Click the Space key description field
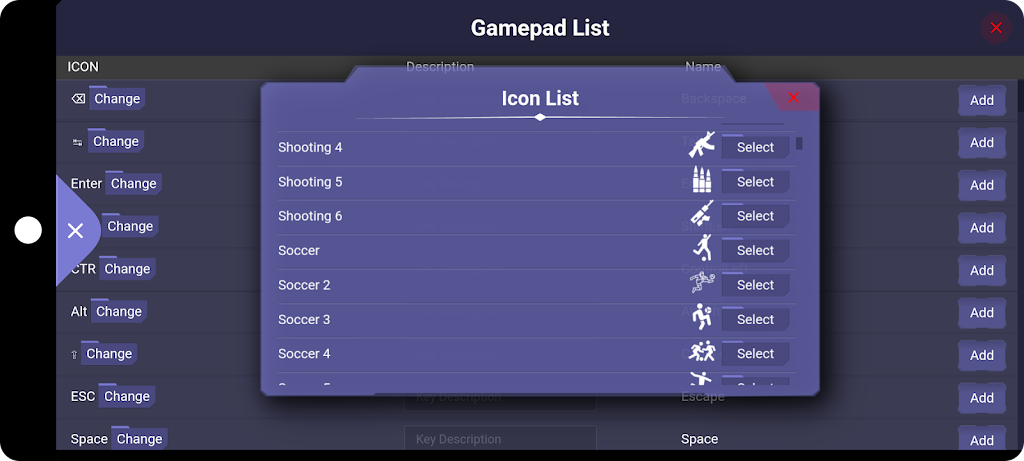The image size is (1024, 461). point(500,439)
